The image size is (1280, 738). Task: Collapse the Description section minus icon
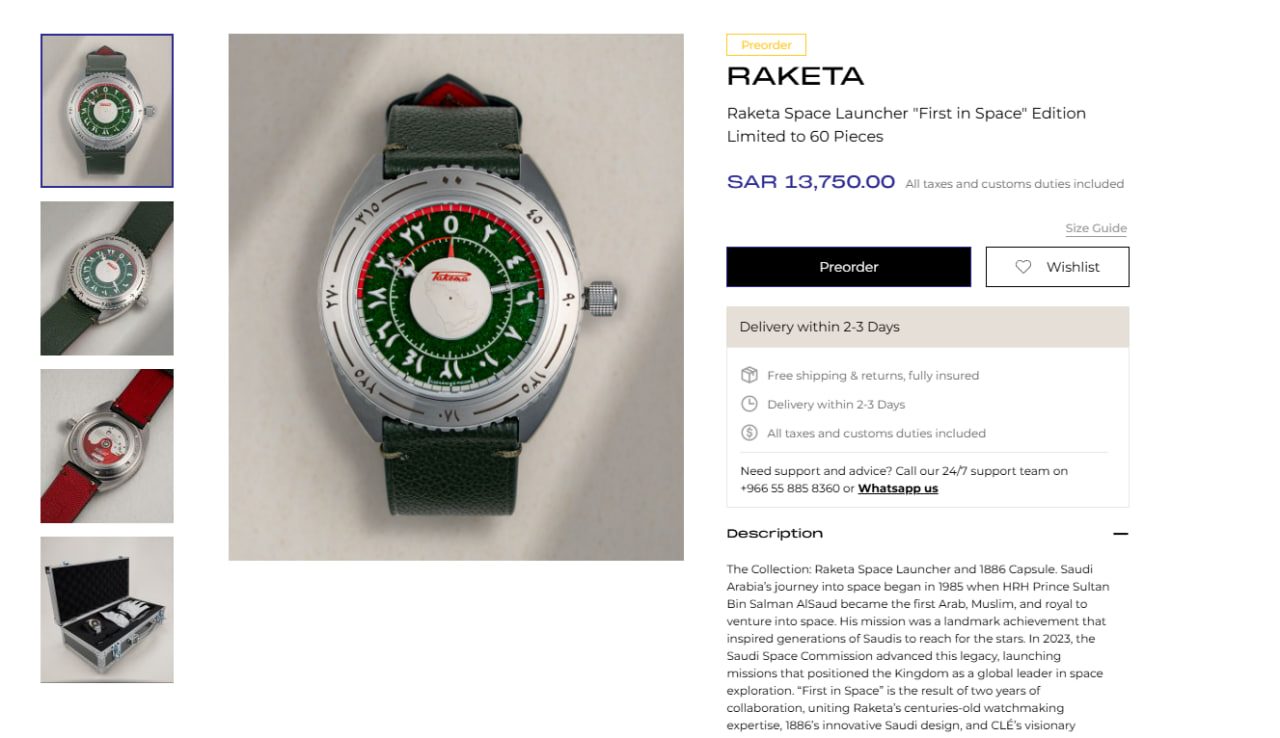pos(1120,534)
